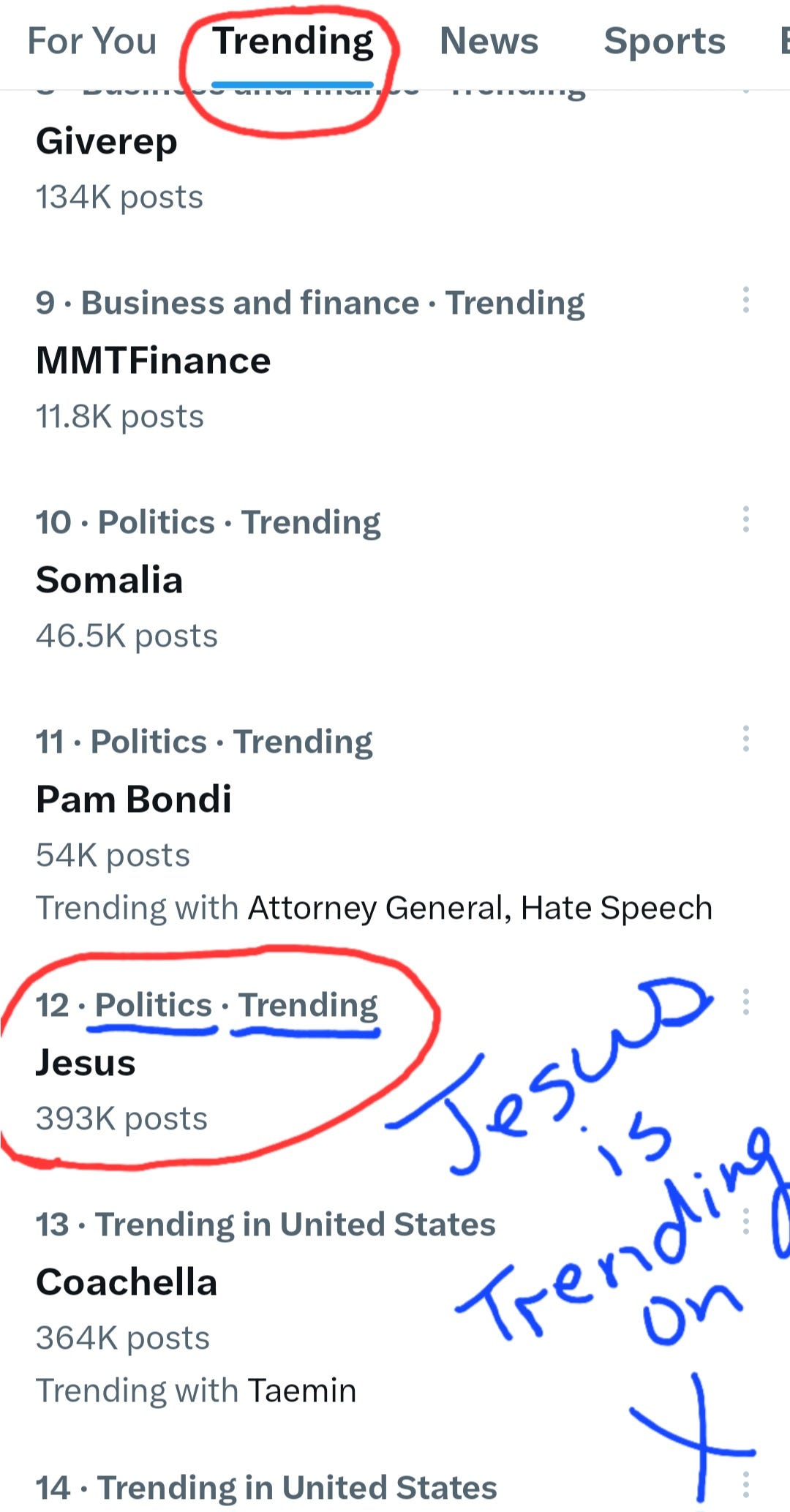Switch to the News tab

coord(489,41)
